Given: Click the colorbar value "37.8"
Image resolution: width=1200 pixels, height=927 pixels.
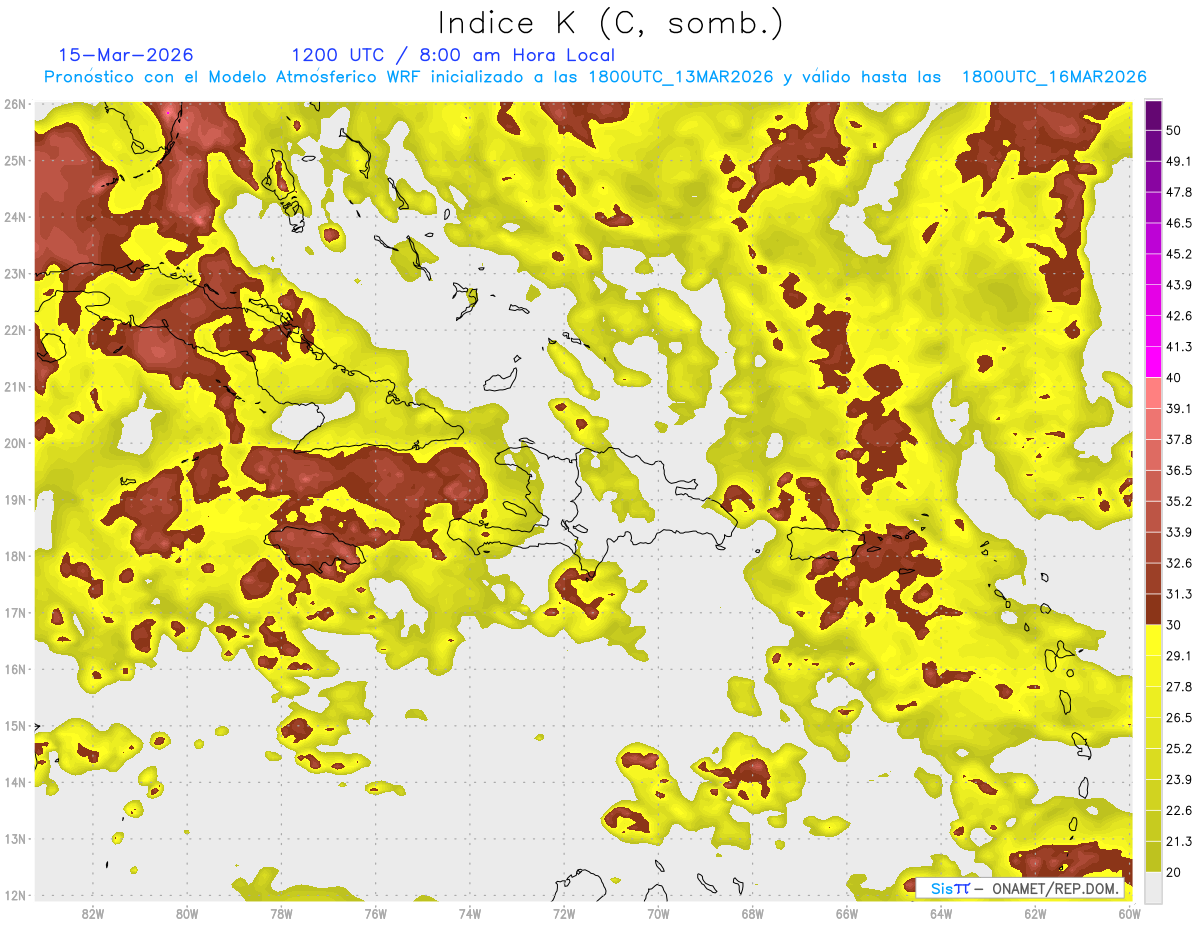Looking at the screenshot, I should 1178,439.
